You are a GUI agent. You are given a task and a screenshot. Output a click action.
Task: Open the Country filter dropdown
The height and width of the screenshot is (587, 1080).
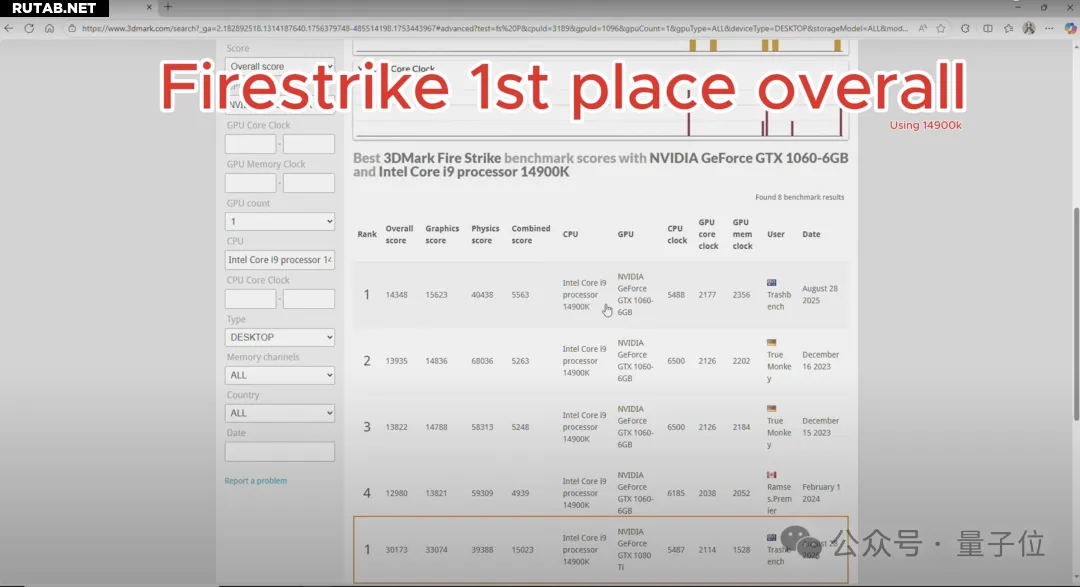coord(280,413)
